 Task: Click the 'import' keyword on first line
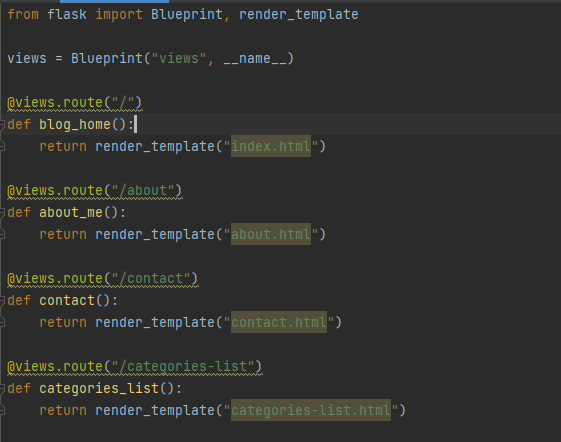[119, 15]
